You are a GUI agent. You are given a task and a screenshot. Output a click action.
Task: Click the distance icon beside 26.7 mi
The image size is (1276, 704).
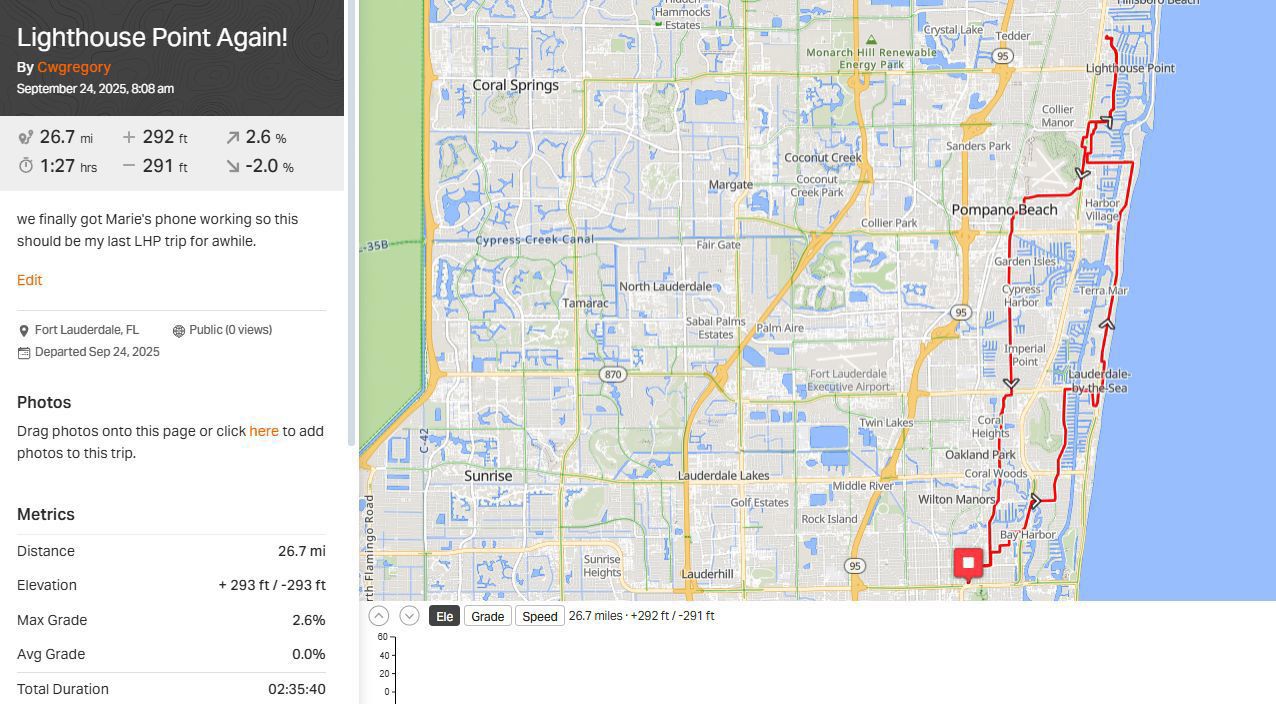point(26,138)
